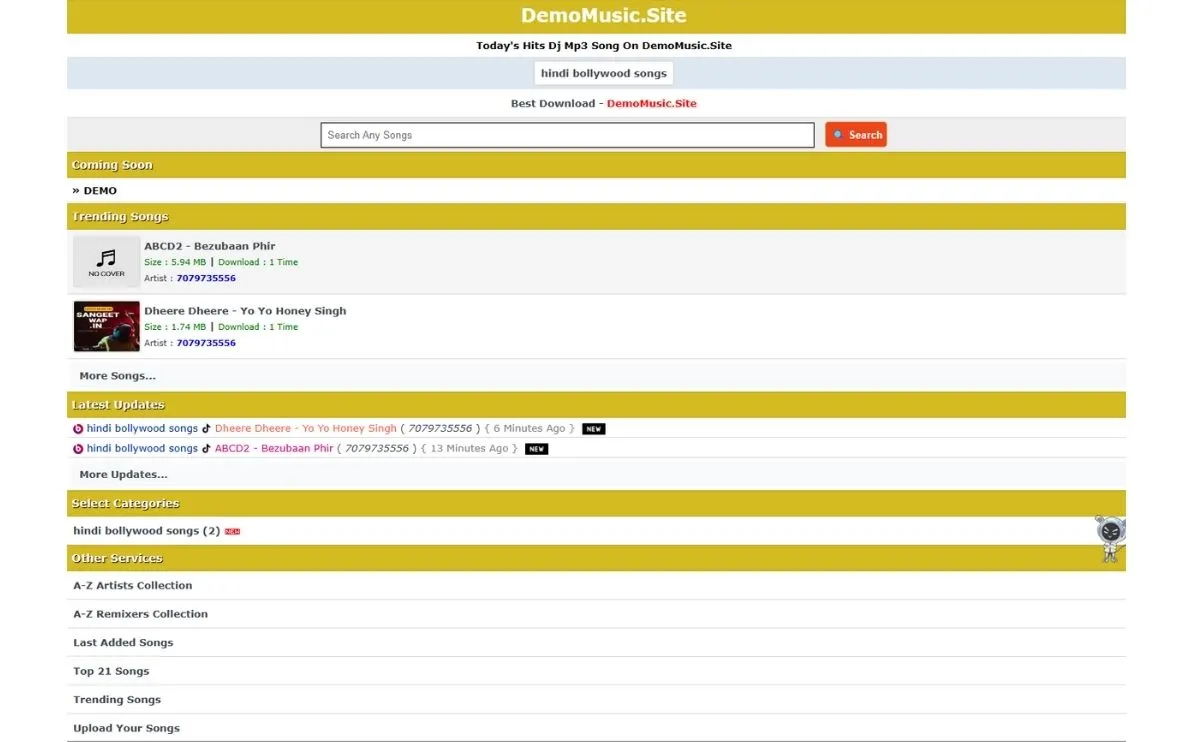Click into the Search Any Songs field
The image size is (1200, 742).
tap(567, 135)
